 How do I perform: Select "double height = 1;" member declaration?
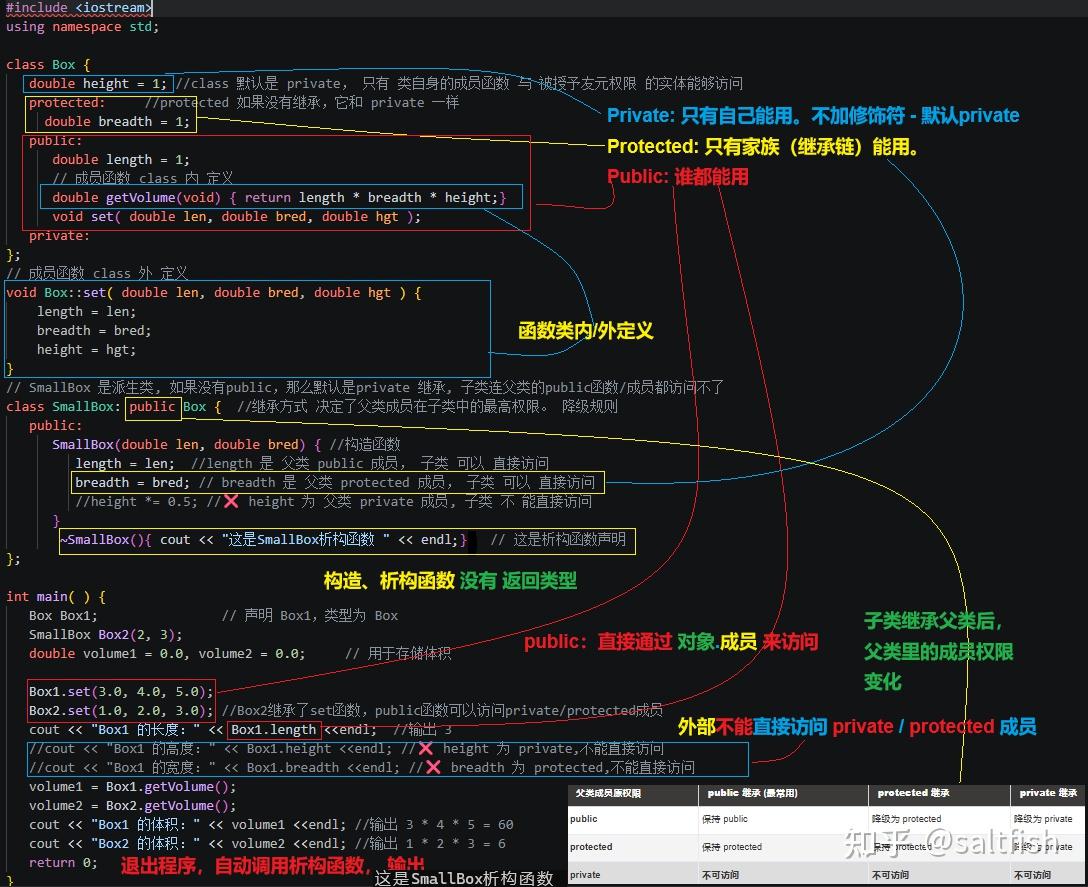(x=97, y=83)
